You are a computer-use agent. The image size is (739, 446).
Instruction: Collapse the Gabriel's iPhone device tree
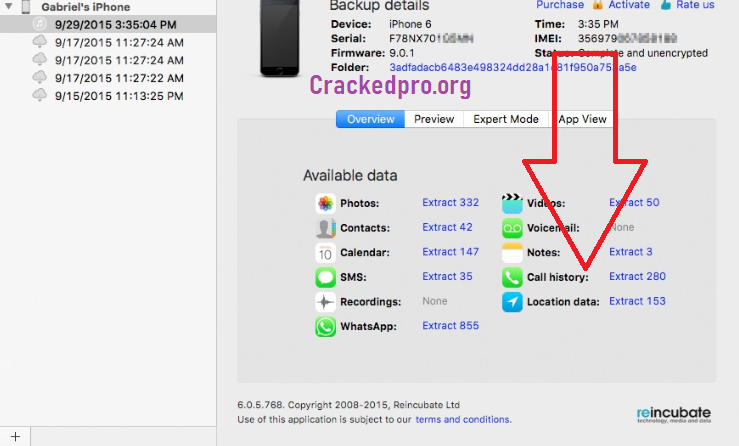(x=8, y=7)
